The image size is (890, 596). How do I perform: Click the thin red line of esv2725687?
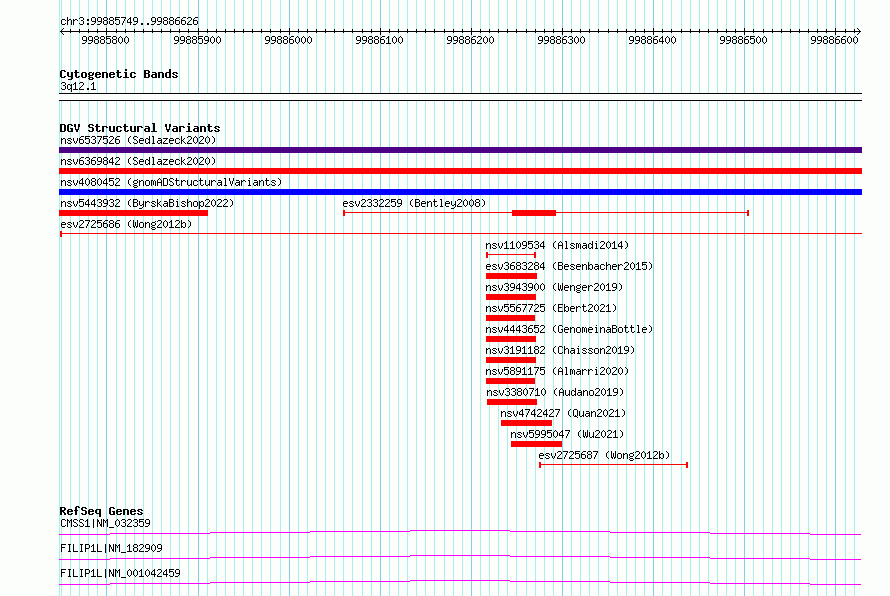coord(614,465)
